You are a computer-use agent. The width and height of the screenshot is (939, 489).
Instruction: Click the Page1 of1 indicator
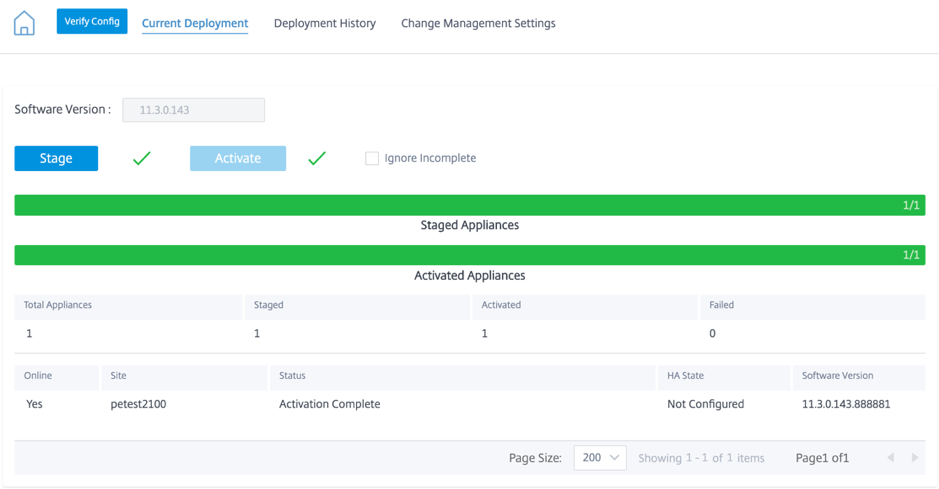click(x=822, y=458)
